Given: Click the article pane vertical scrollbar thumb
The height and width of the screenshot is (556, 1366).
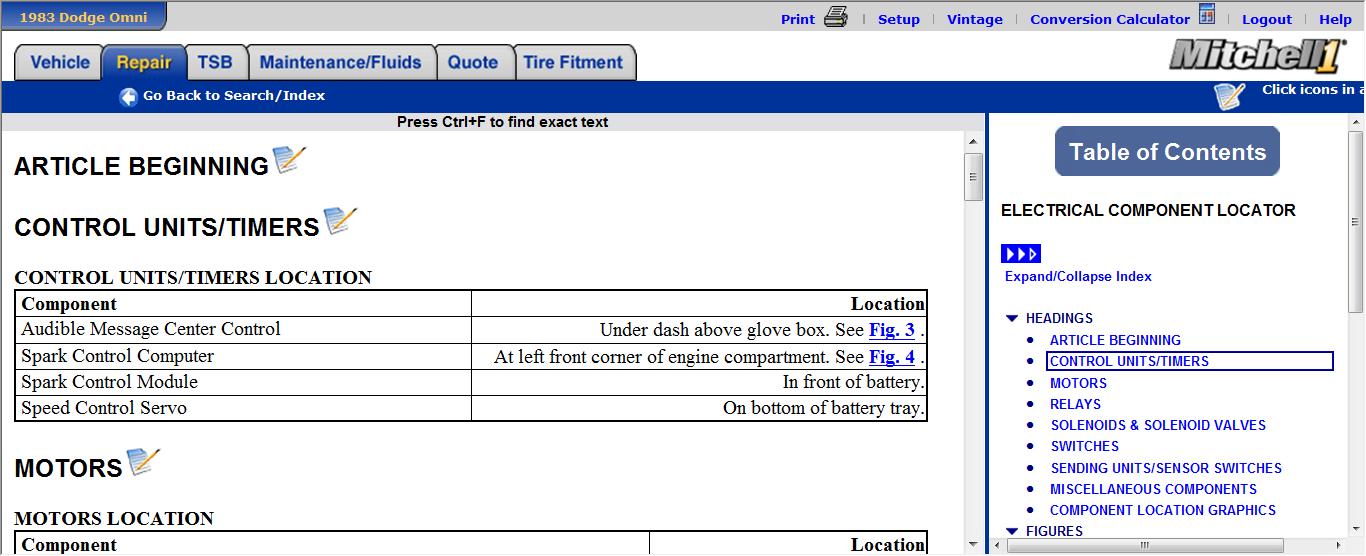Looking at the screenshot, I should coord(973,177).
